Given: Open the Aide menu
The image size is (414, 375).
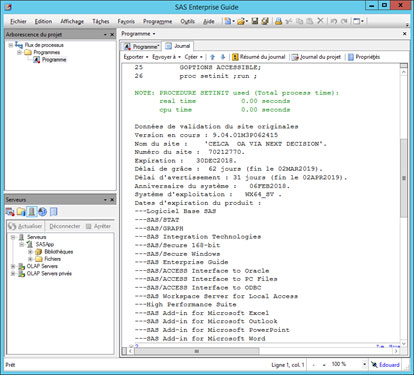Looking at the screenshot, I should (x=209, y=21).
